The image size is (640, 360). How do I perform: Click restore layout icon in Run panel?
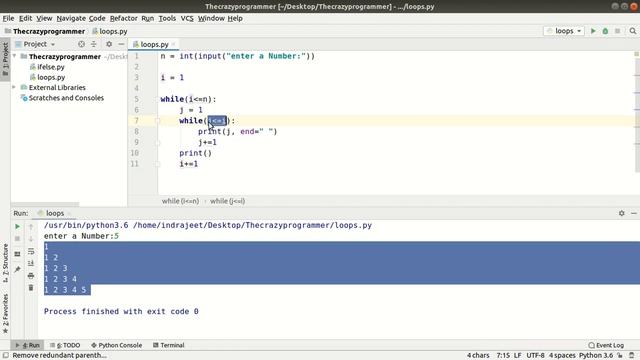(x=17, y=254)
